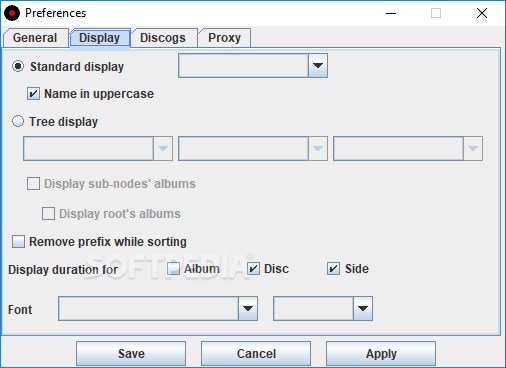
Task: Go to the Proxy tab
Action: pyautogui.click(x=224, y=38)
